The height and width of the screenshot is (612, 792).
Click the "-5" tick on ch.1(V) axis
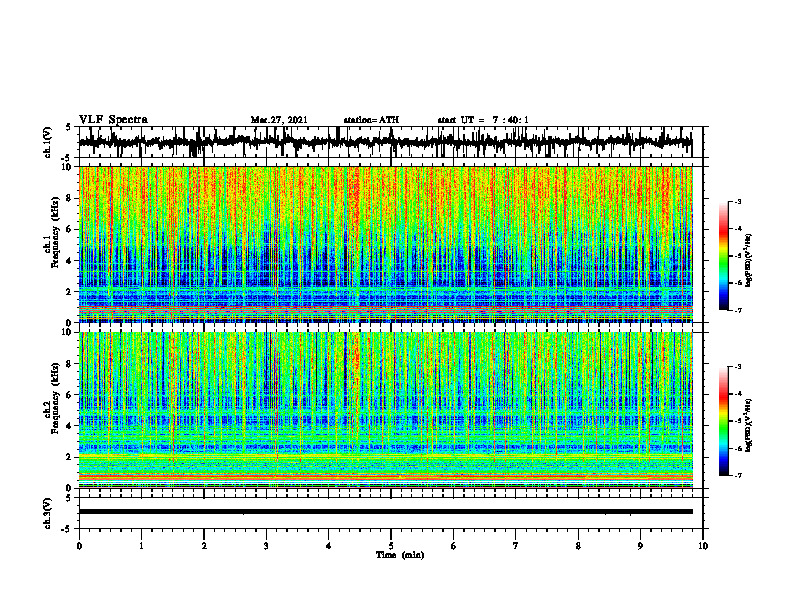coord(67,158)
